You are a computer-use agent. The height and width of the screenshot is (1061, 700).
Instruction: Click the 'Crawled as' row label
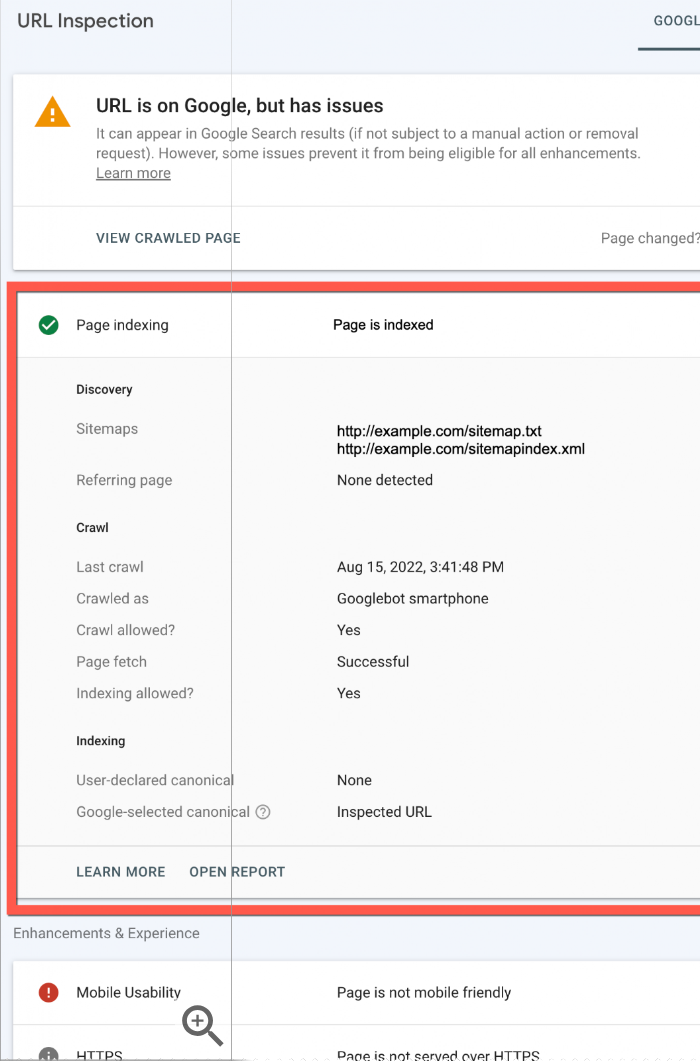click(x=112, y=599)
